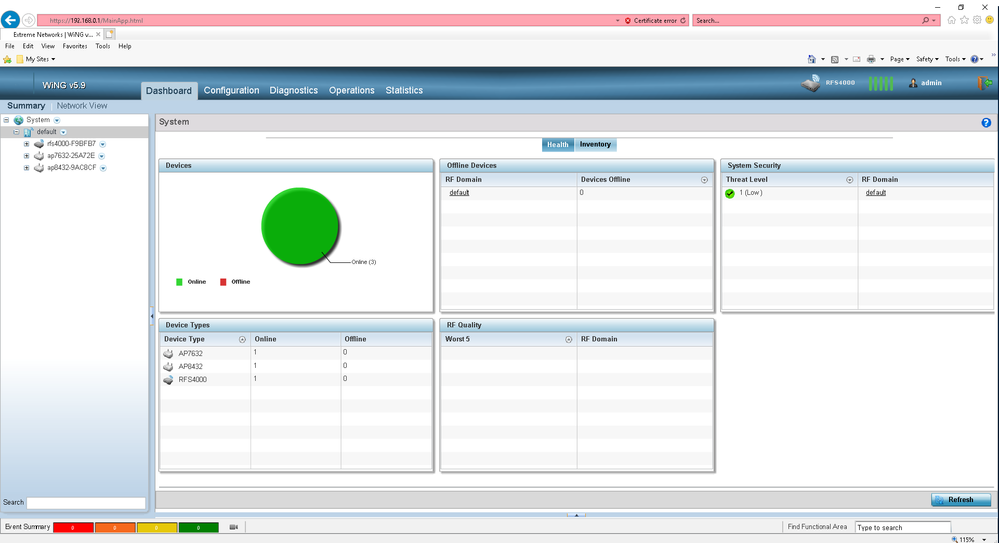This screenshot has height=543, width=999.
Task: Open Worst 5 column options arrow
Action: point(569,340)
